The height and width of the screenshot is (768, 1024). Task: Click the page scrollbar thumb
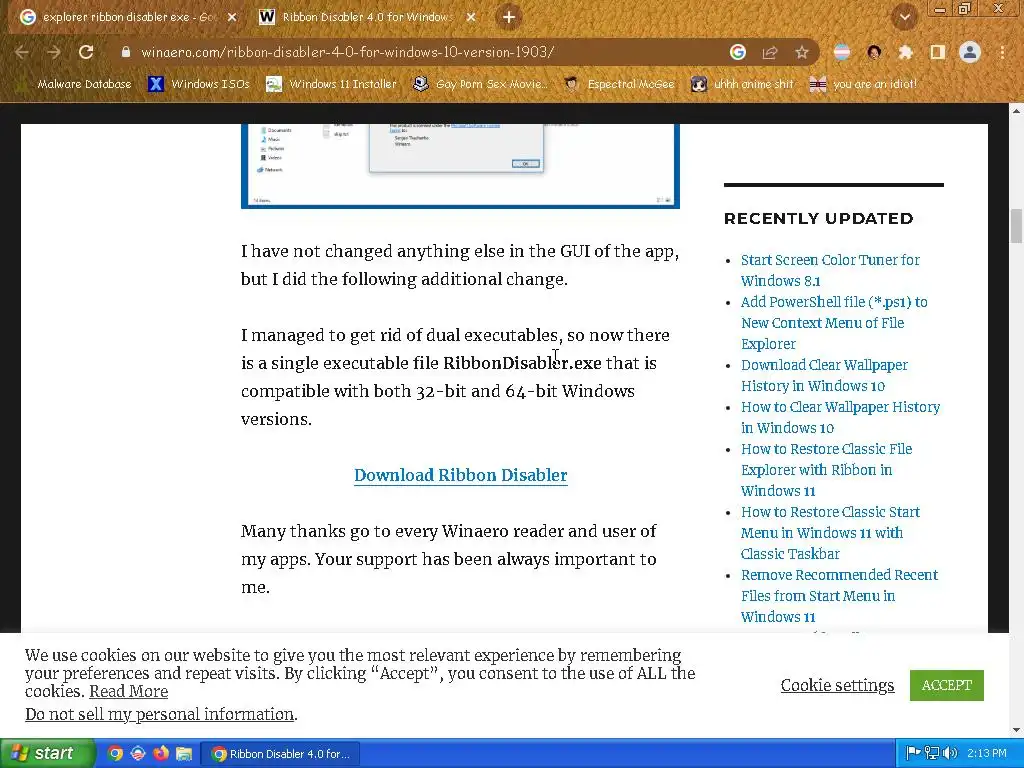tap(1016, 226)
